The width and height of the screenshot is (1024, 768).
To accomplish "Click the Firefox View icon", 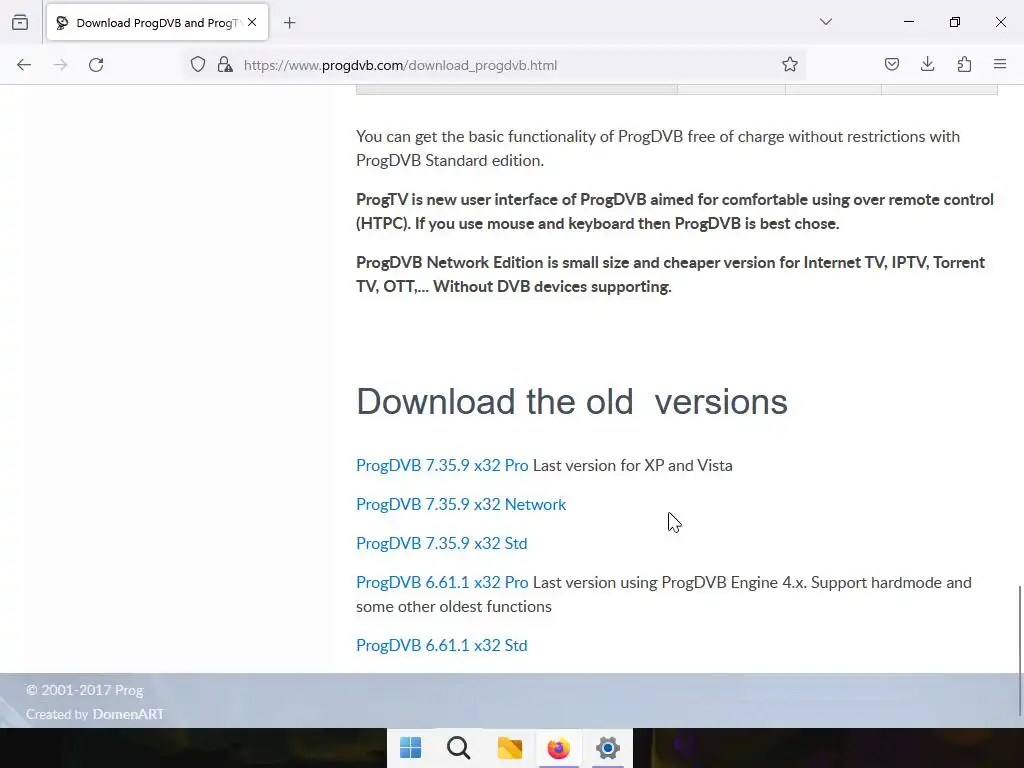I will pos(20,22).
